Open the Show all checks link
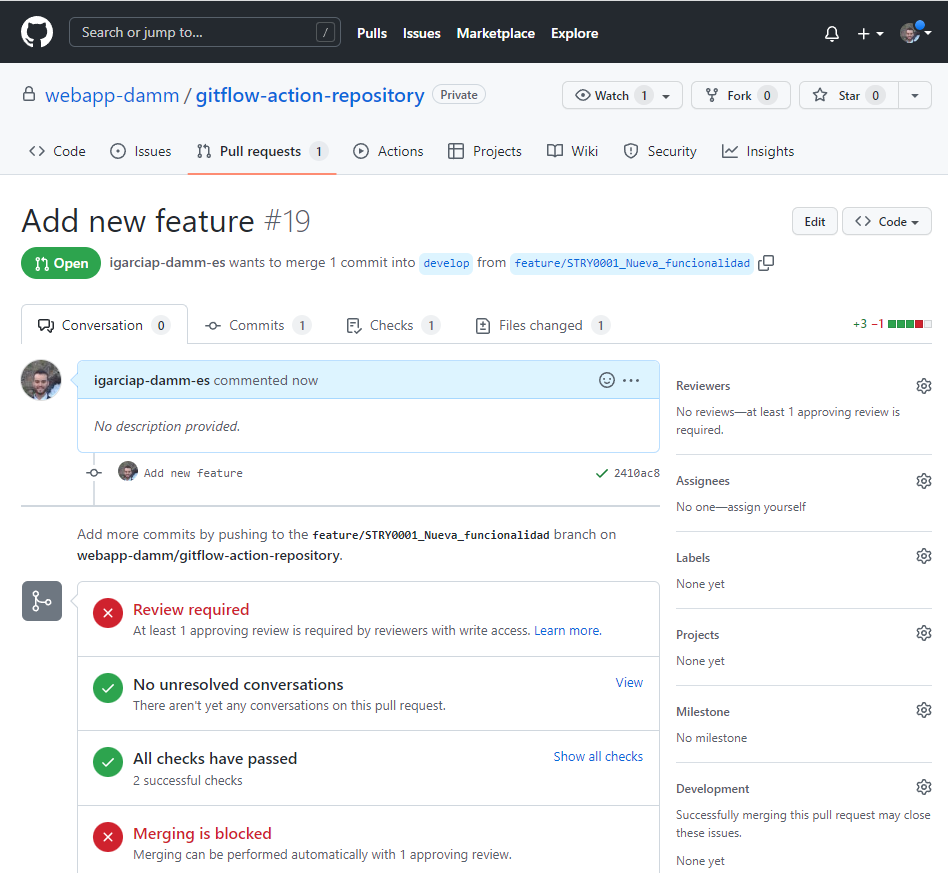948x873 pixels. (x=598, y=756)
